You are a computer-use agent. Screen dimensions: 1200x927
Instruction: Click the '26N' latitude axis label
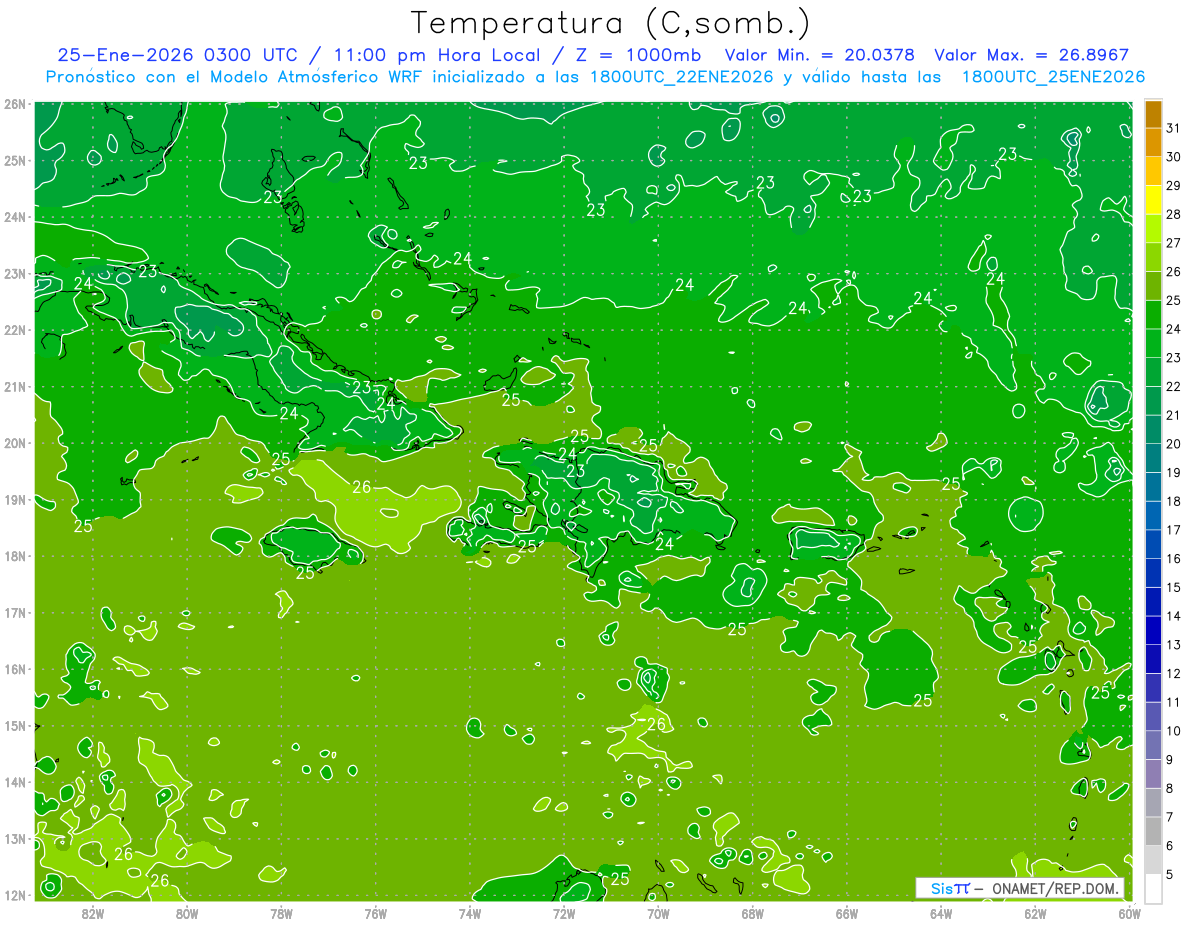coord(14,104)
